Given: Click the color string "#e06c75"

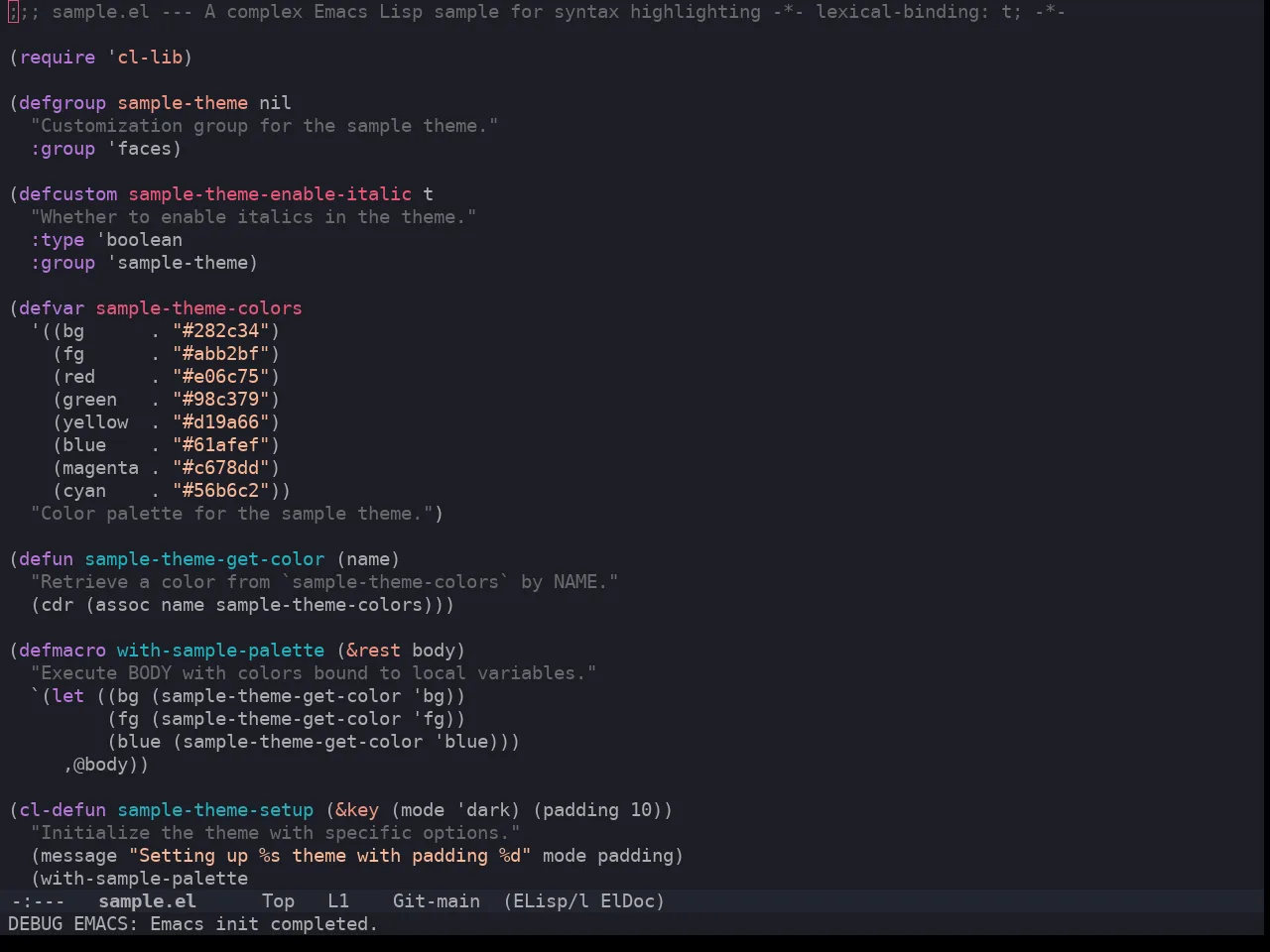Looking at the screenshot, I should [221, 377].
